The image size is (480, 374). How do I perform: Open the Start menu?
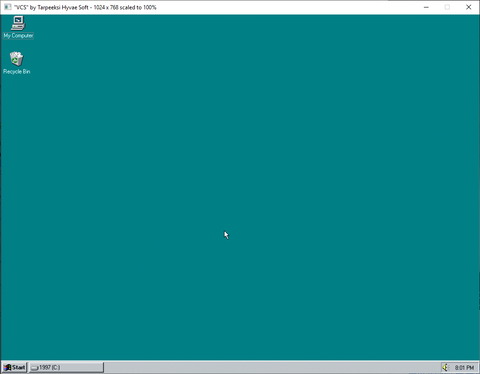14,367
